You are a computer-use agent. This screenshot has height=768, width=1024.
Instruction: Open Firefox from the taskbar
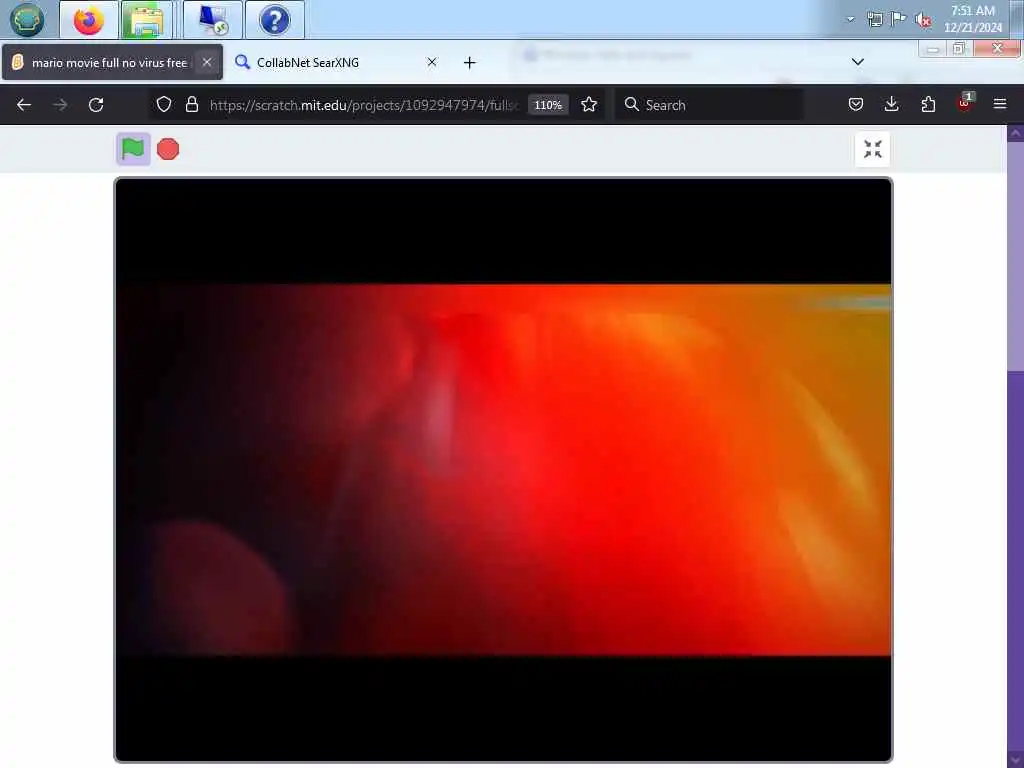89,20
